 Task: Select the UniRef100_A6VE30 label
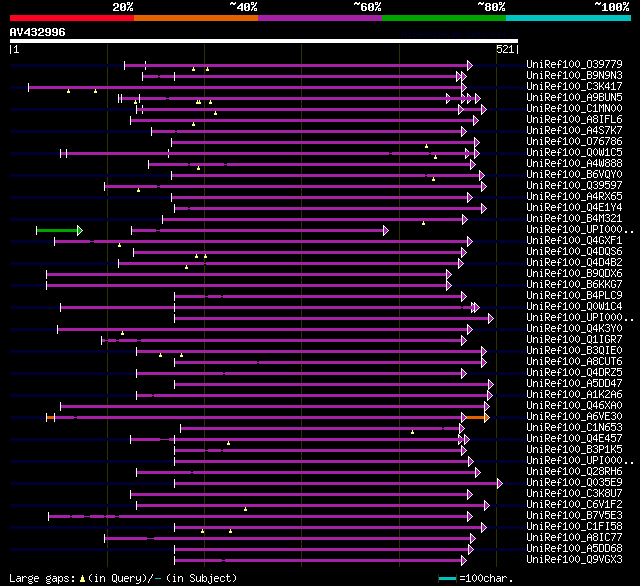pyautogui.click(x=574, y=417)
